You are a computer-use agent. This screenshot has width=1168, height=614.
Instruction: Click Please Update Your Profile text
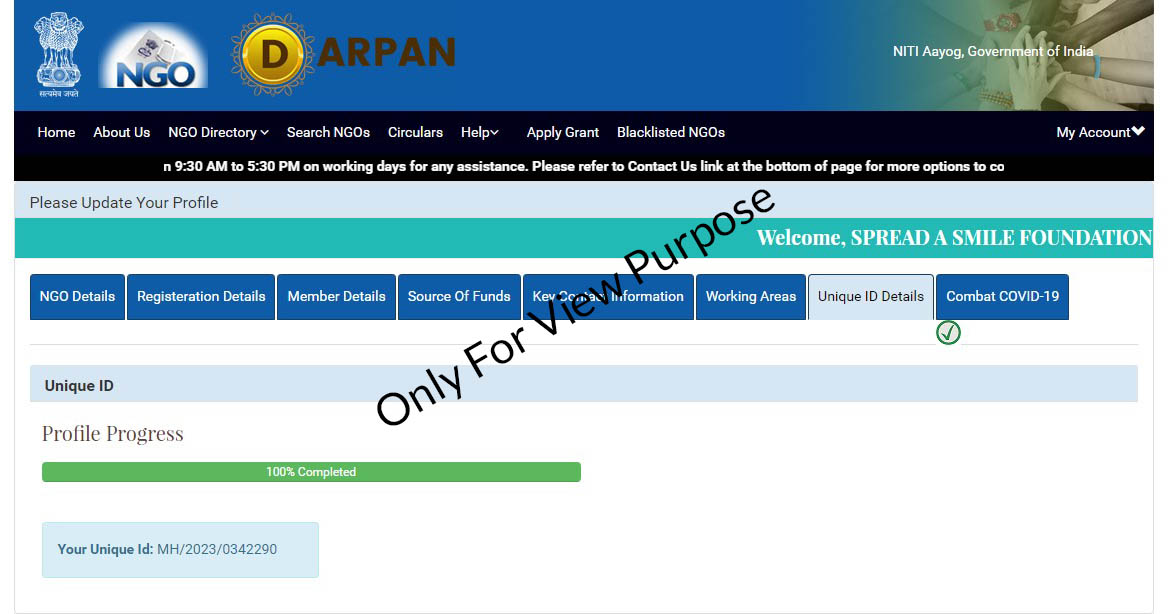tap(124, 203)
